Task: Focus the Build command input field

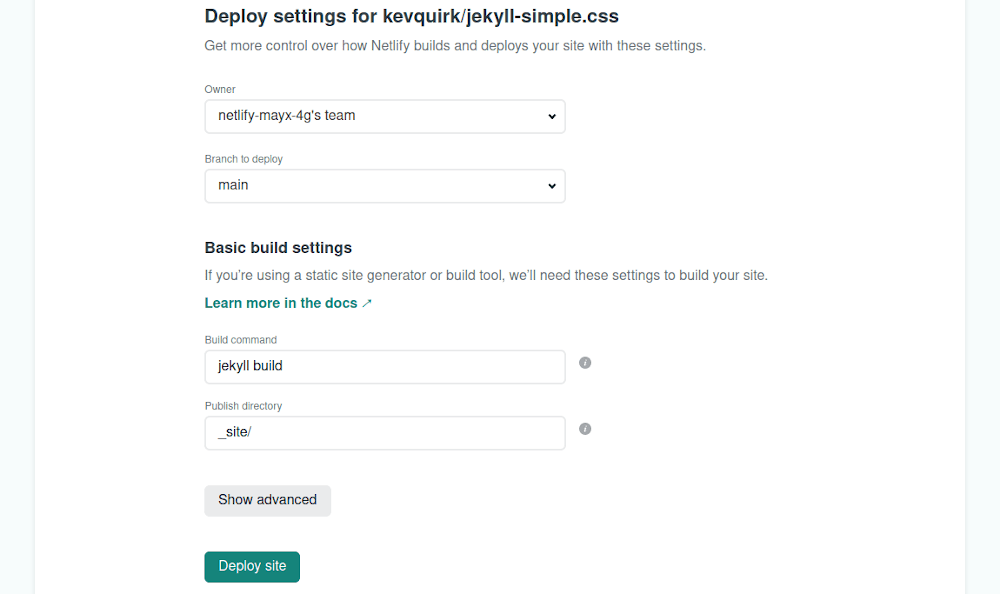Action: 385,366
